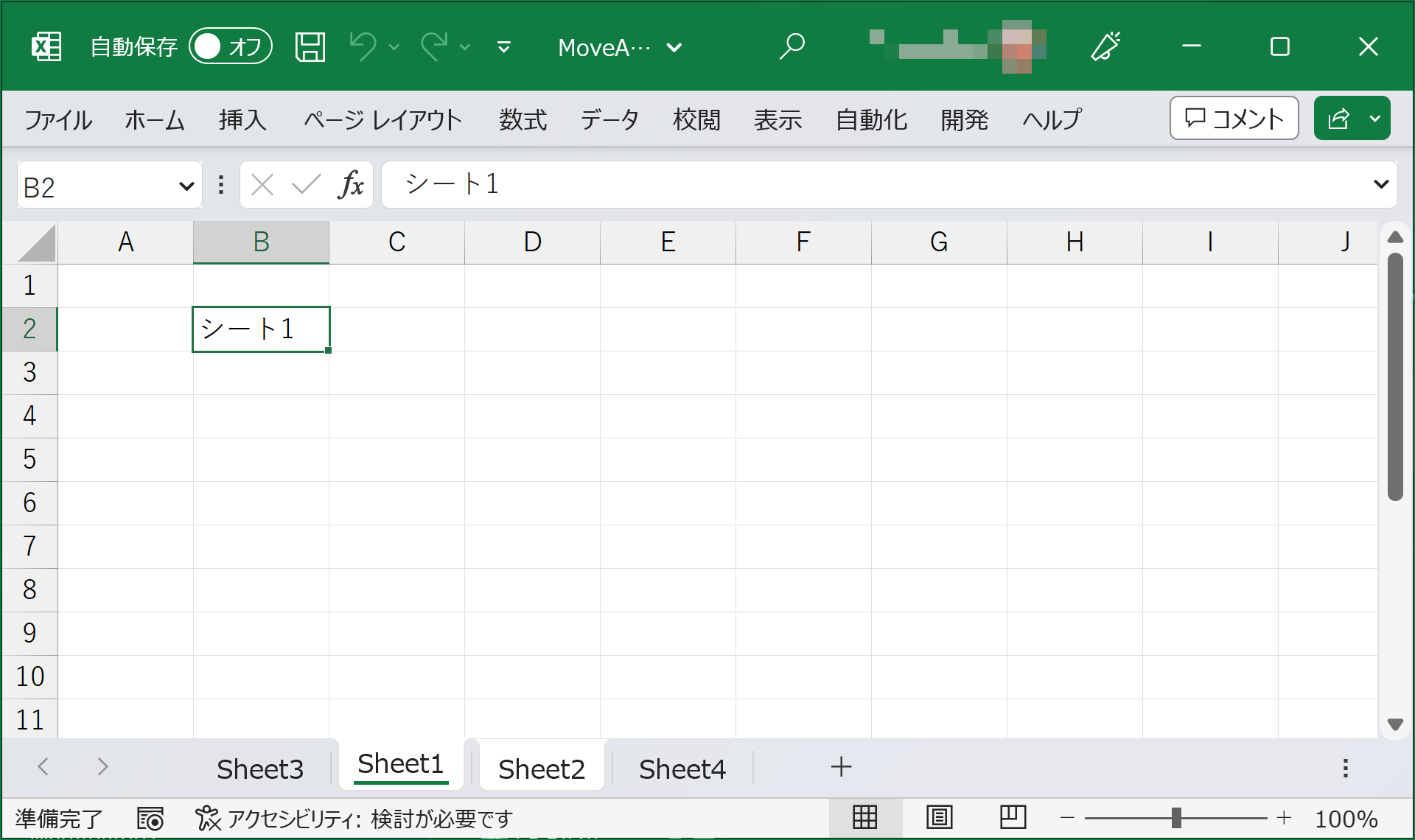
Task: Select column H header
Action: (x=1075, y=242)
